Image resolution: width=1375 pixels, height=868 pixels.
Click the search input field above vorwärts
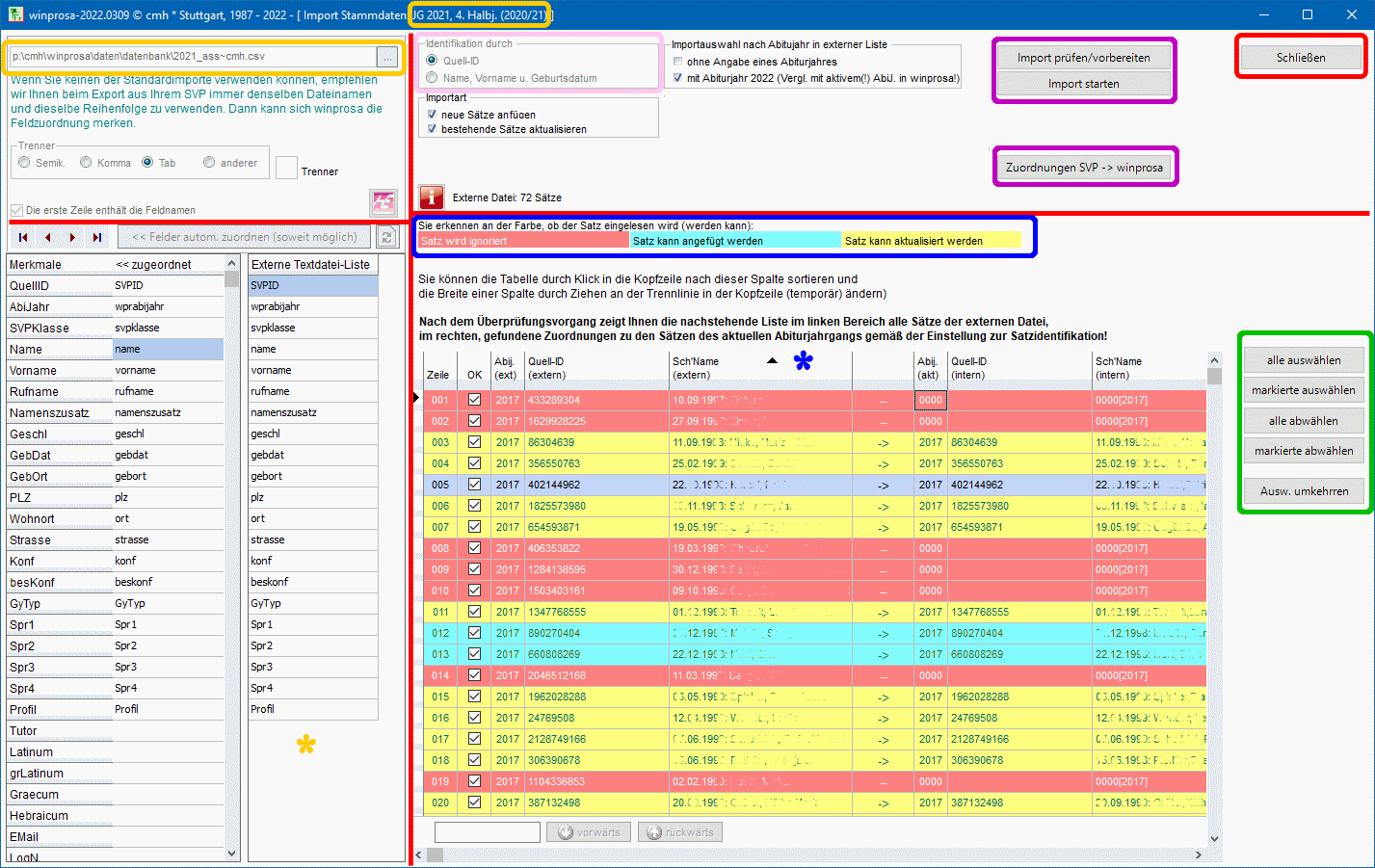[x=487, y=832]
